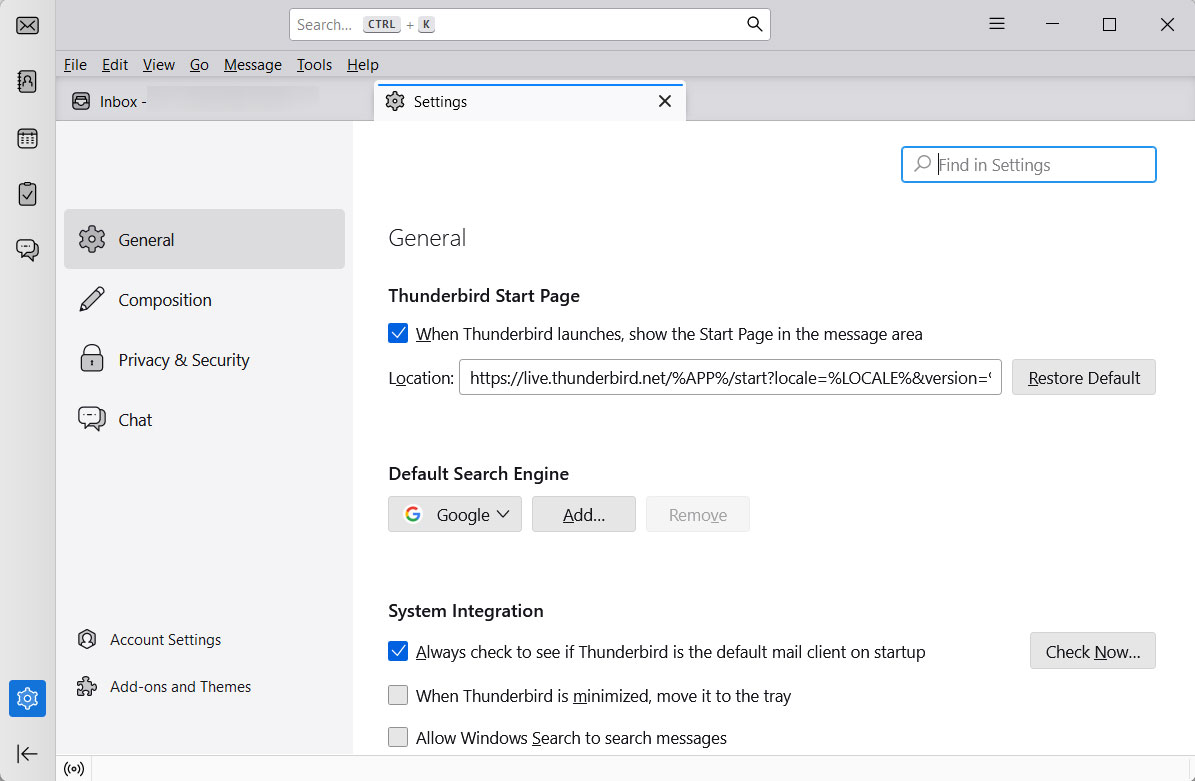1195x781 pixels.
Task: Open the Calendar space icon
Action: tap(28, 139)
